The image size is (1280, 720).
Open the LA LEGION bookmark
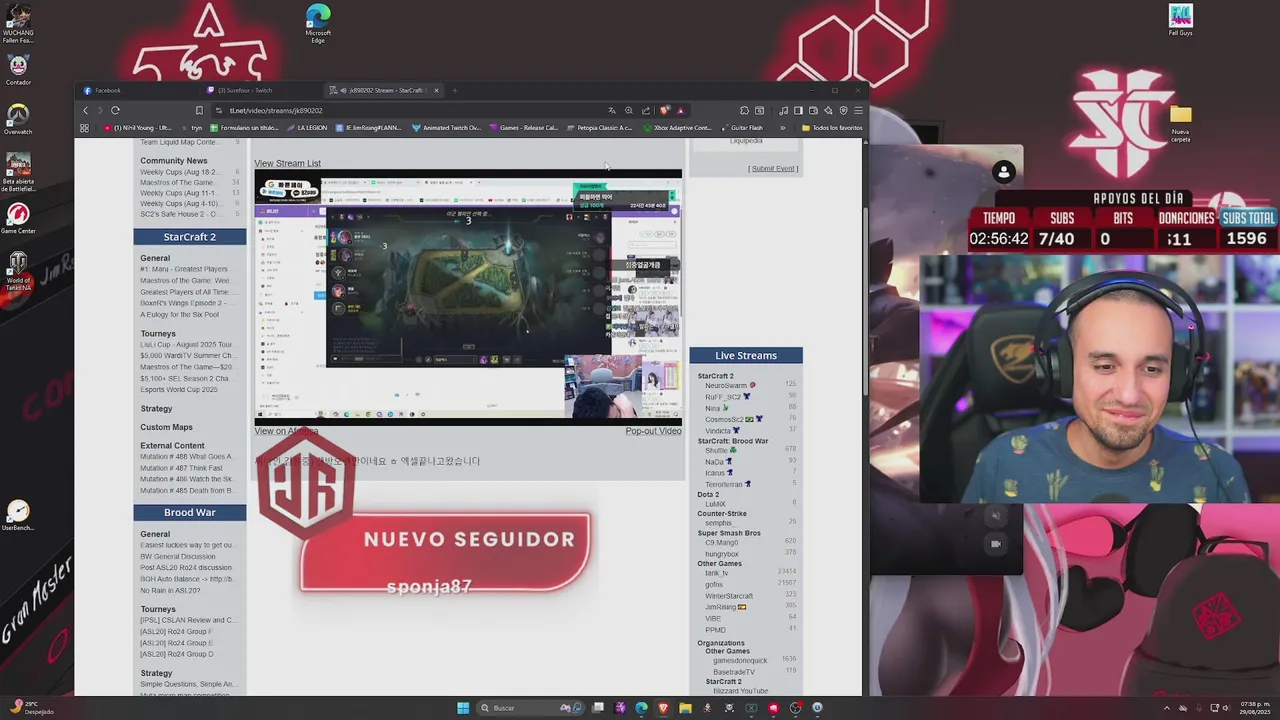click(307, 128)
